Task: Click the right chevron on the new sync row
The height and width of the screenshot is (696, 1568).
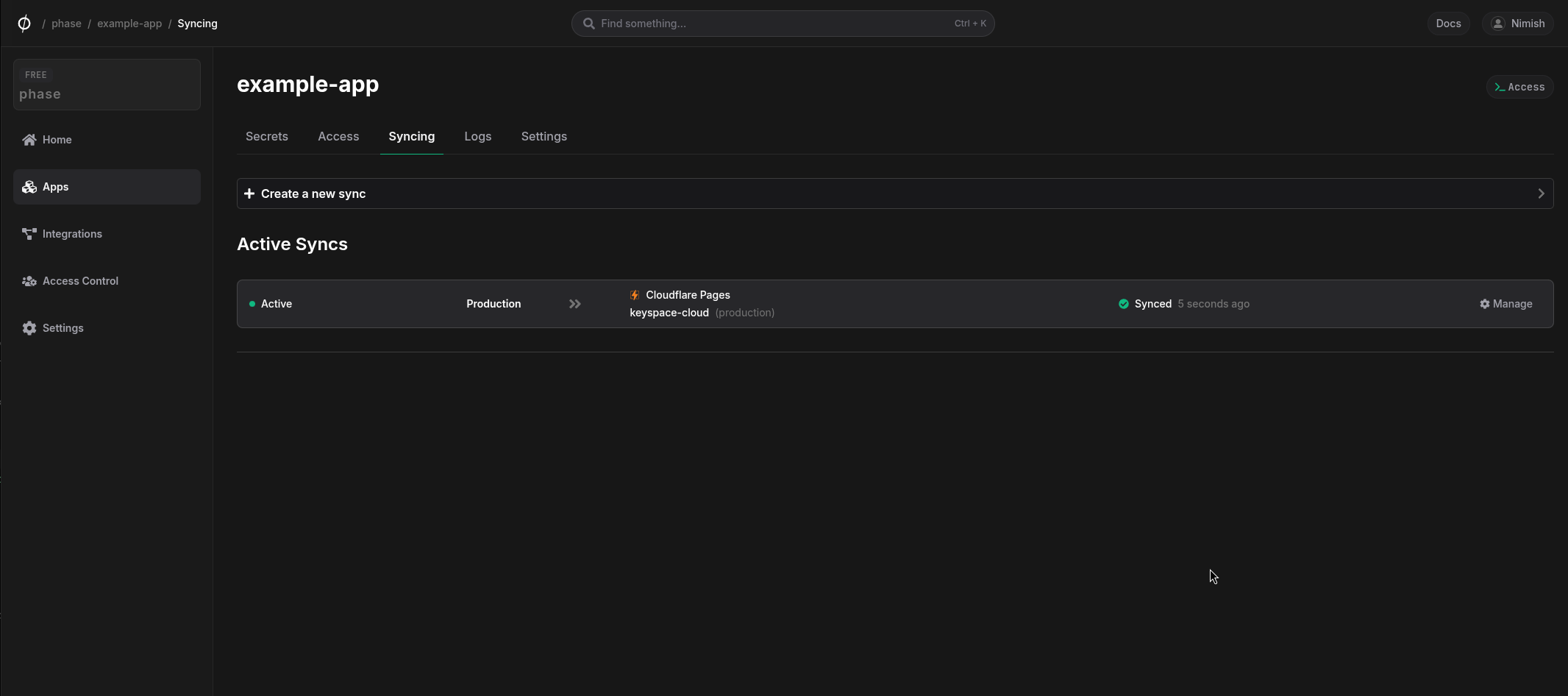Action: click(1542, 193)
